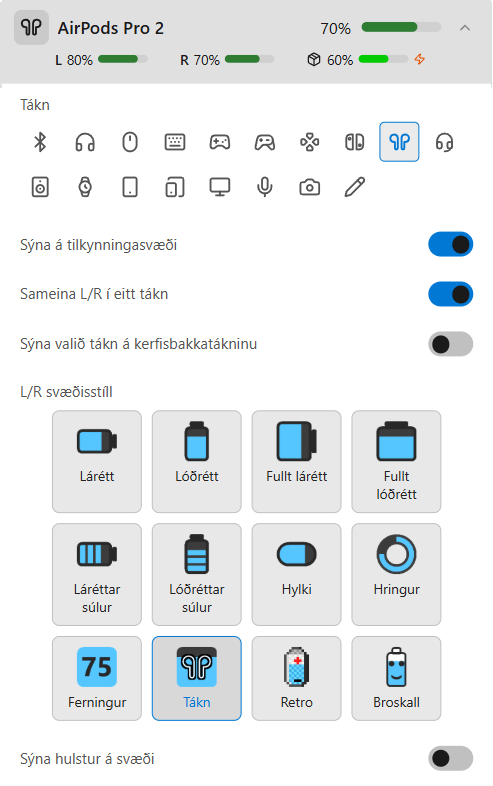Select the angular game controller icon
The width and height of the screenshot is (493, 786).
[264, 142]
